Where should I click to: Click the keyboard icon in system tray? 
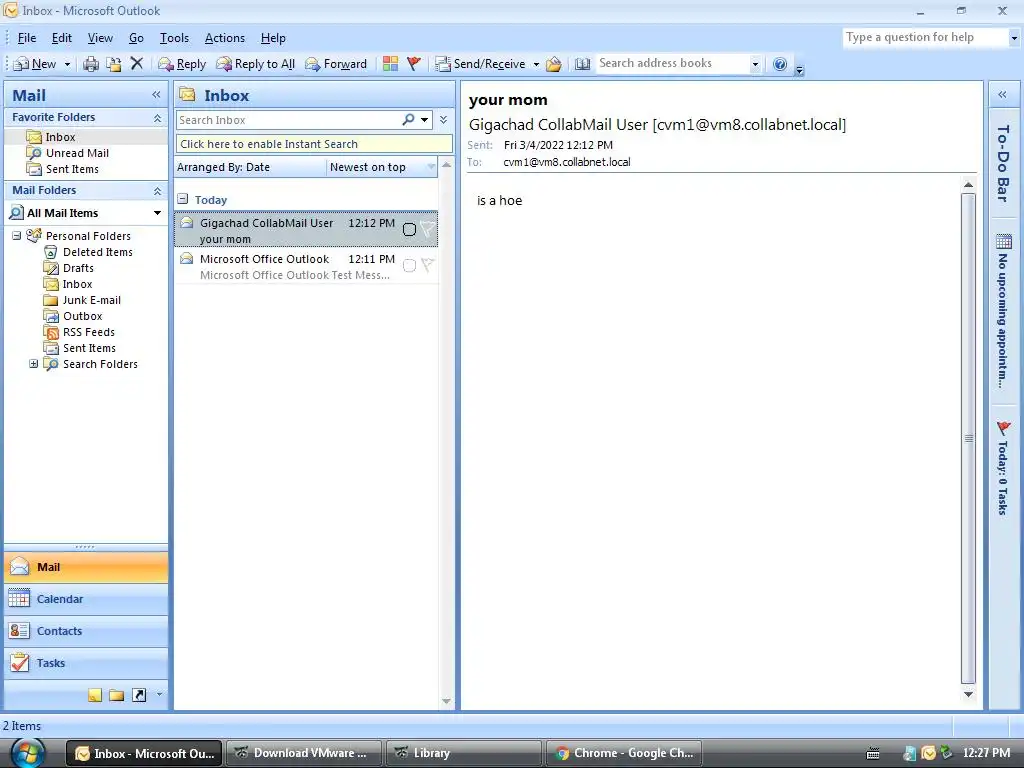(873, 754)
